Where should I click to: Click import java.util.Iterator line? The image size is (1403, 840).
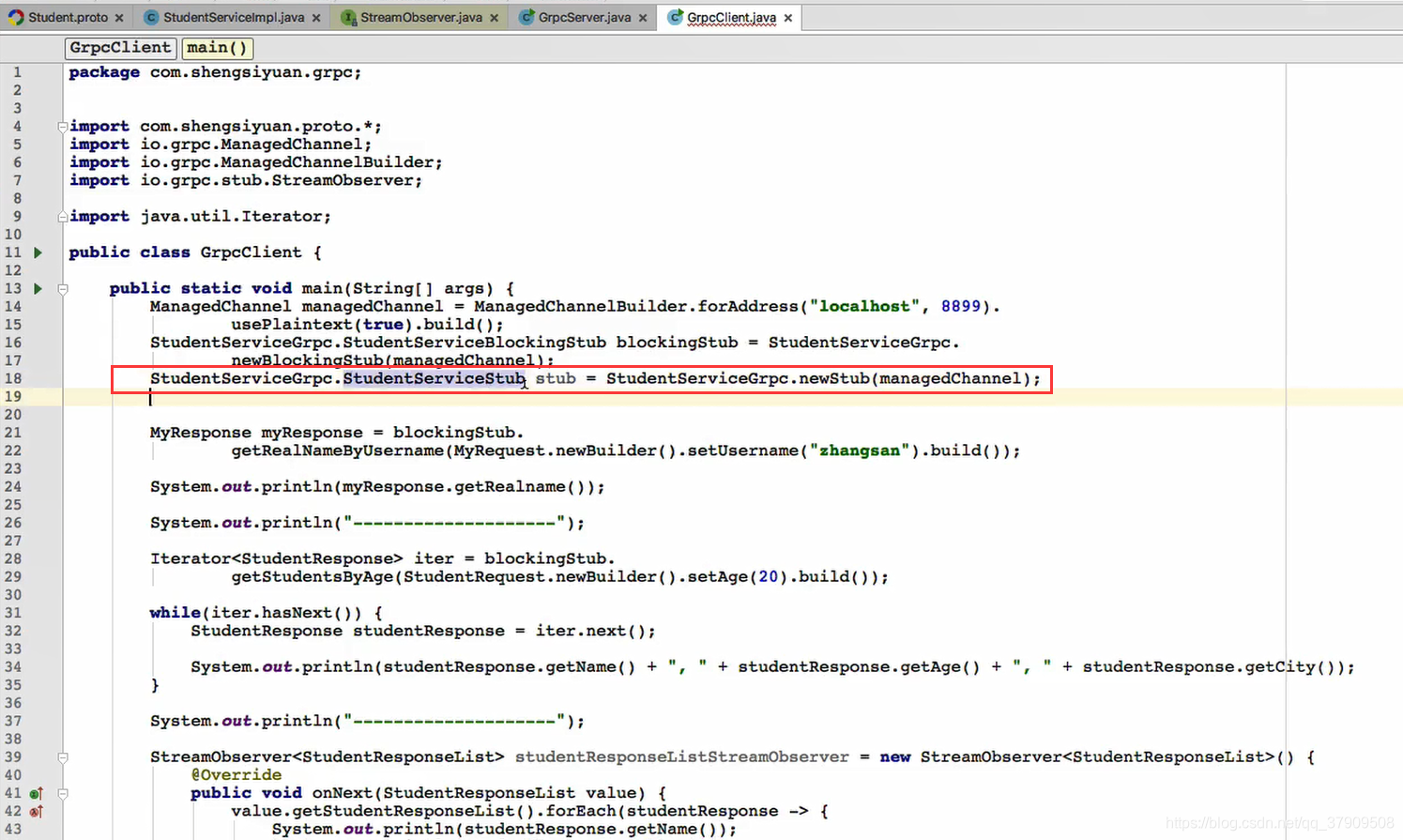click(x=200, y=217)
